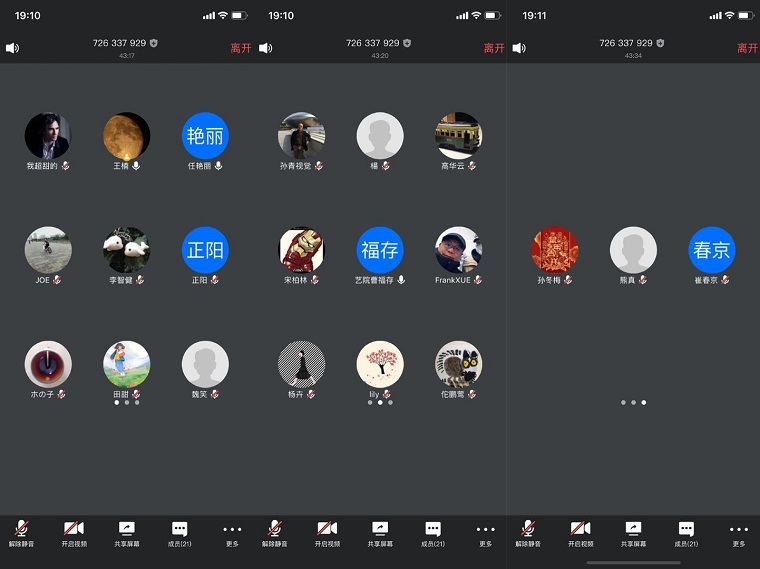Tap the blue 福存 participant avatar
This screenshot has height=569, width=760.
(x=380, y=251)
